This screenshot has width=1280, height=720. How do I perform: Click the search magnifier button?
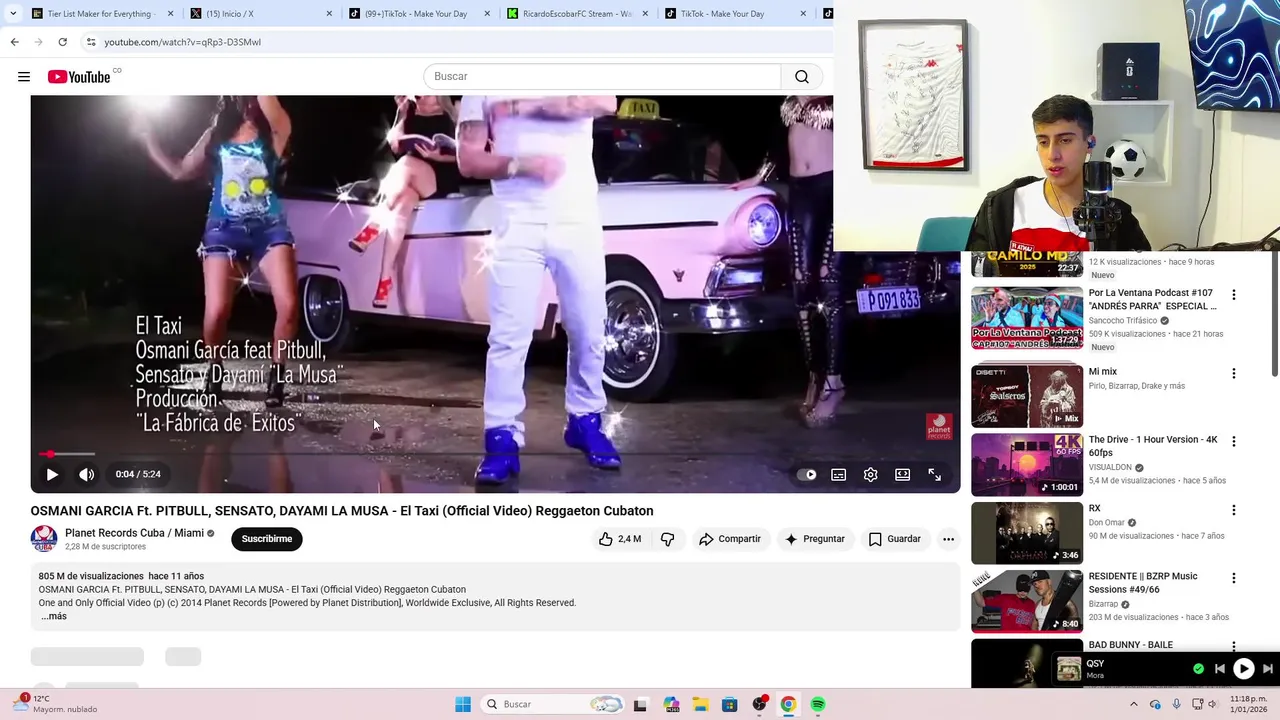(802, 77)
